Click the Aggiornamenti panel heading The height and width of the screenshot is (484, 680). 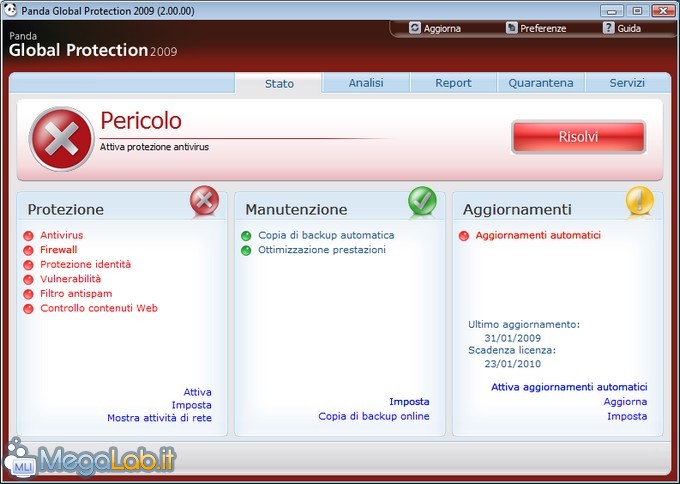[x=517, y=209]
